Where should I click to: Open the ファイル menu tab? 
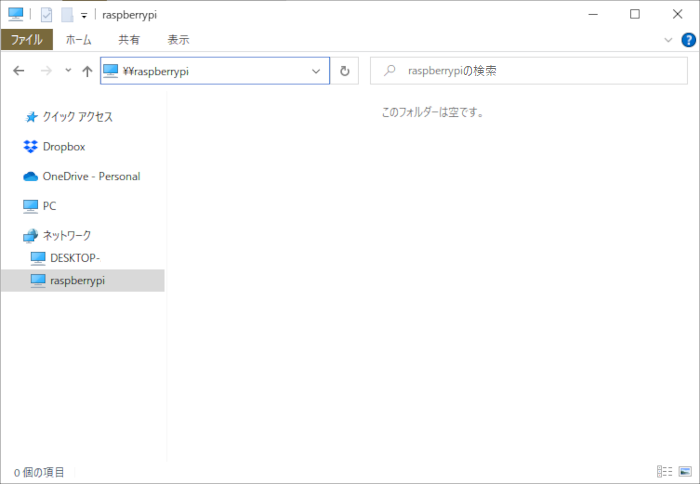tap(26, 40)
